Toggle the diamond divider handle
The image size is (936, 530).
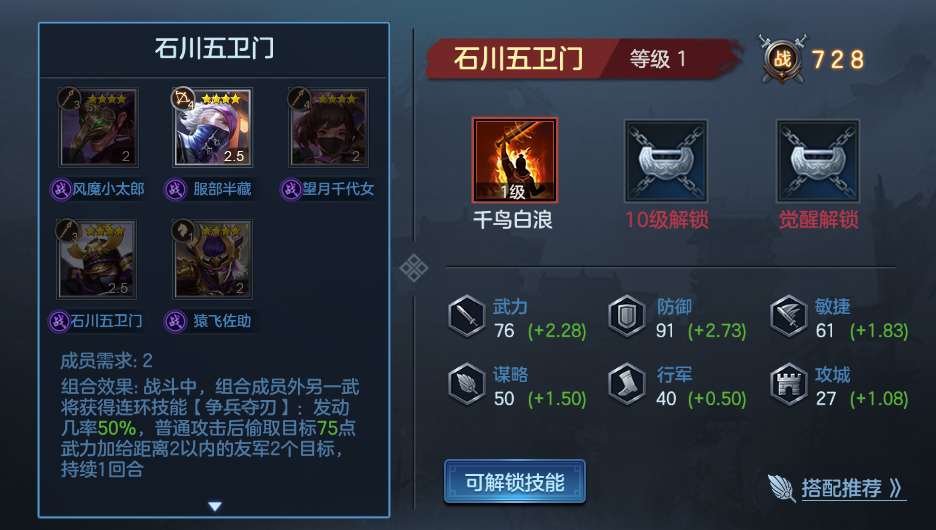414,268
